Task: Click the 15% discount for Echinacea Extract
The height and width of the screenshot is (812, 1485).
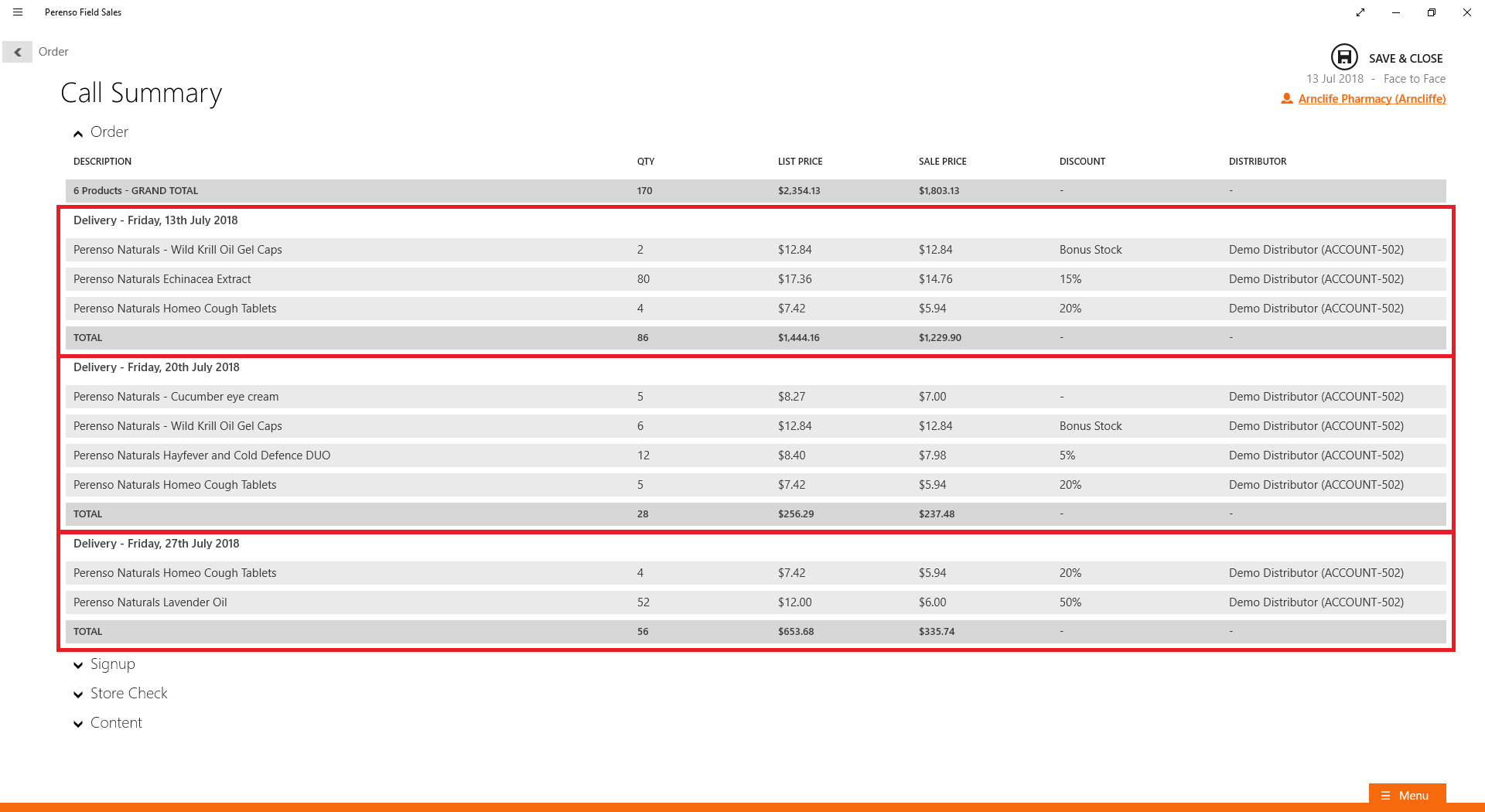Action: point(1070,279)
